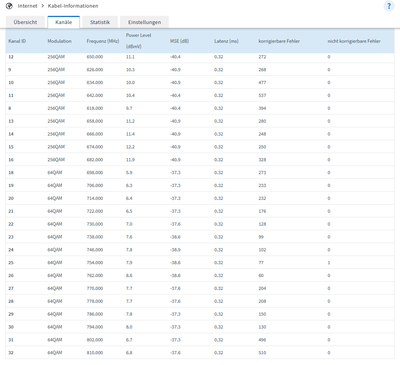Select frequency cell 666.000
The width and height of the screenshot is (400, 365).
pyautogui.click(x=95, y=134)
